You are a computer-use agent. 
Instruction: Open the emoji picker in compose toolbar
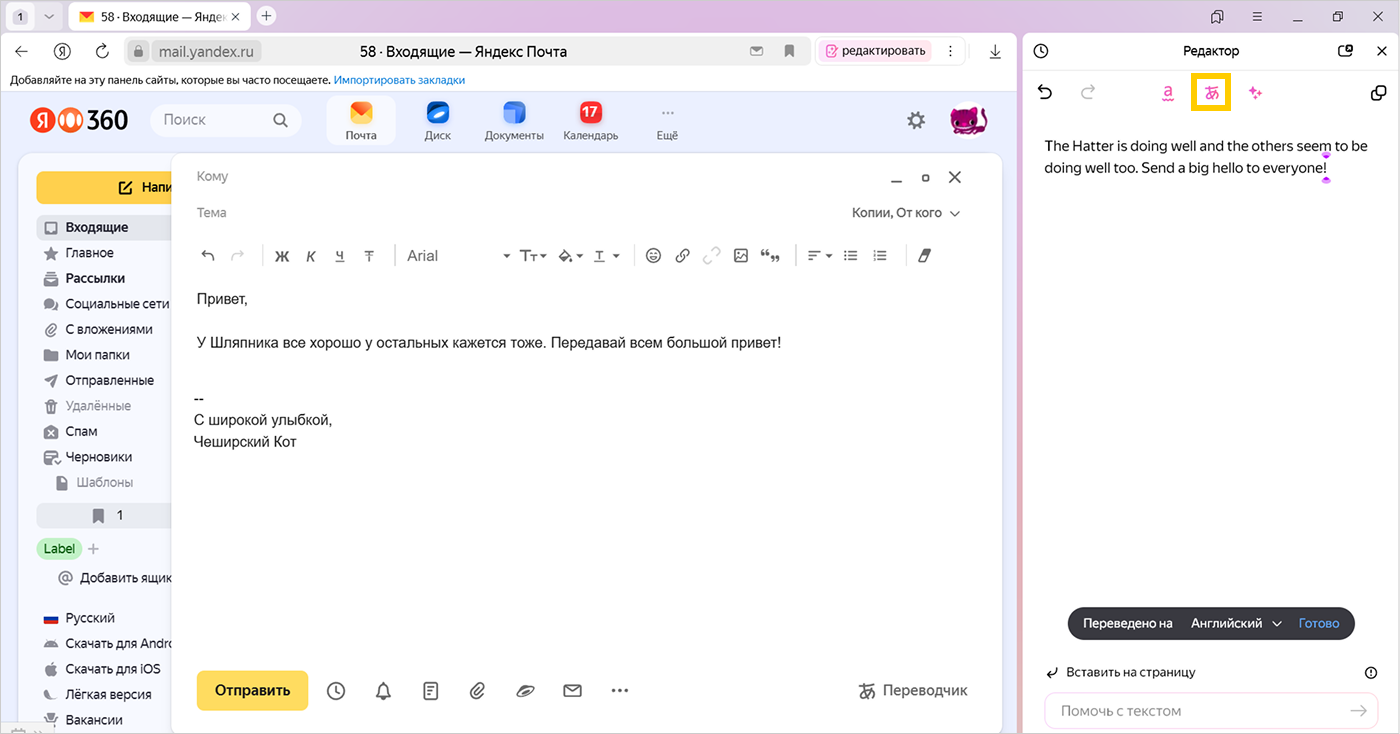pyautogui.click(x=653, y=256)
